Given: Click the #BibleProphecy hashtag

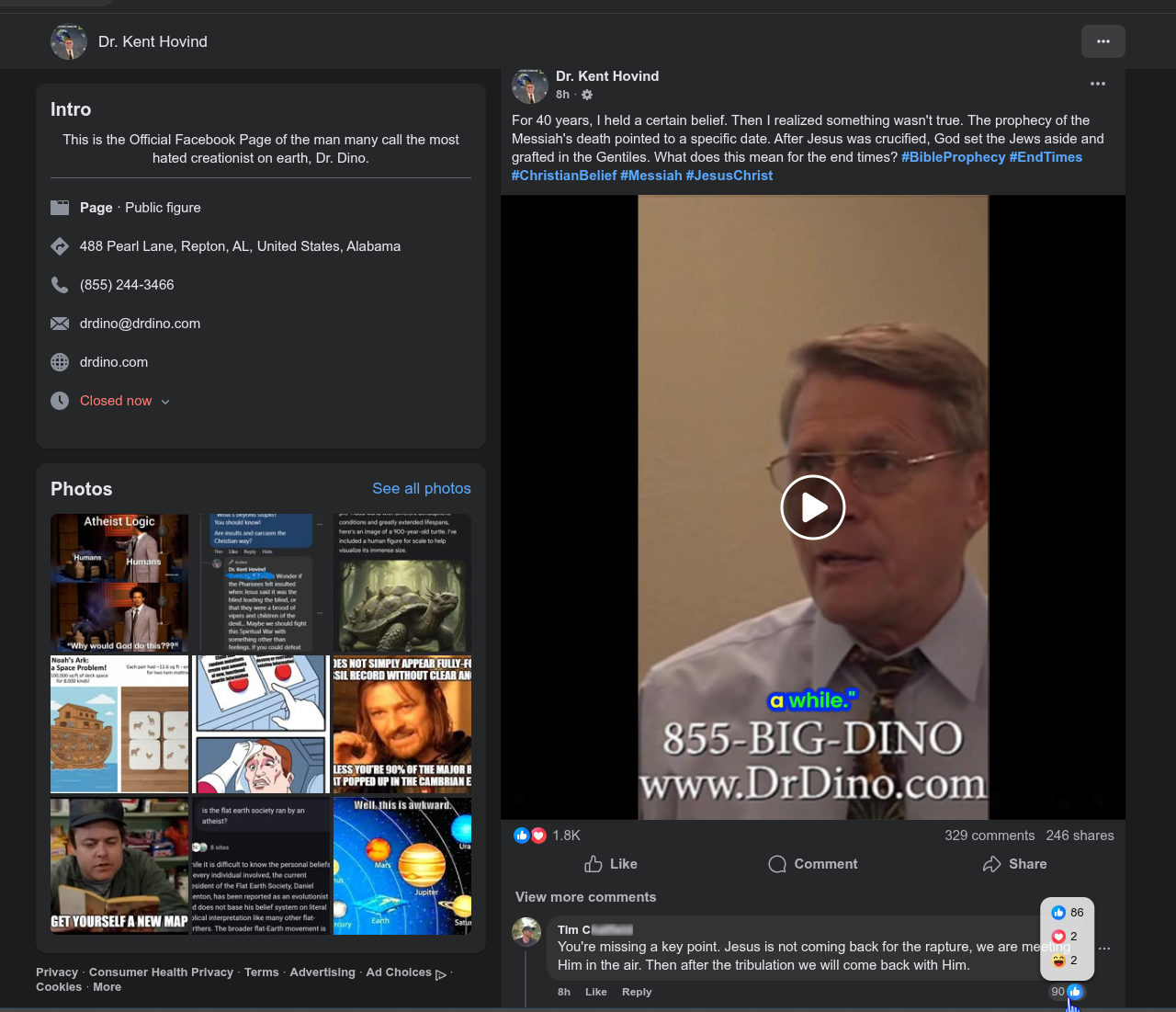Looking at the screenshot, I should (953, 157).
